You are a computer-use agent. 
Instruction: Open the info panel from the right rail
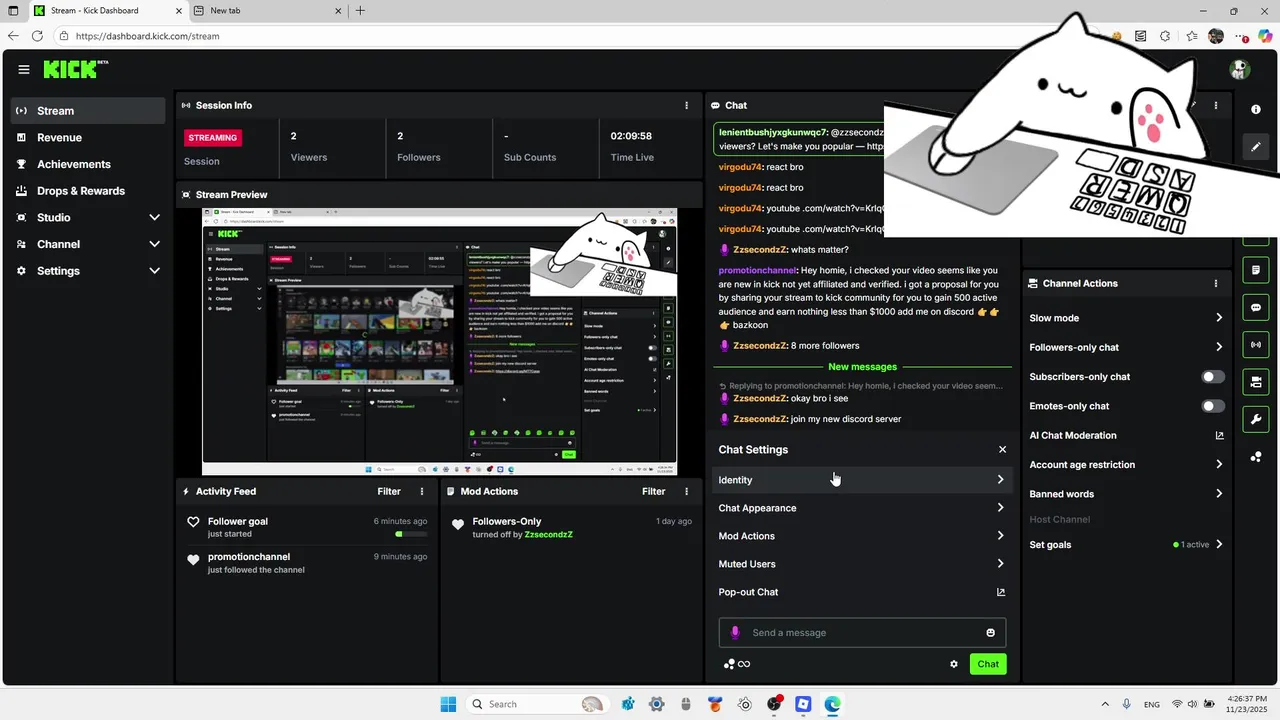(1256, 109)
